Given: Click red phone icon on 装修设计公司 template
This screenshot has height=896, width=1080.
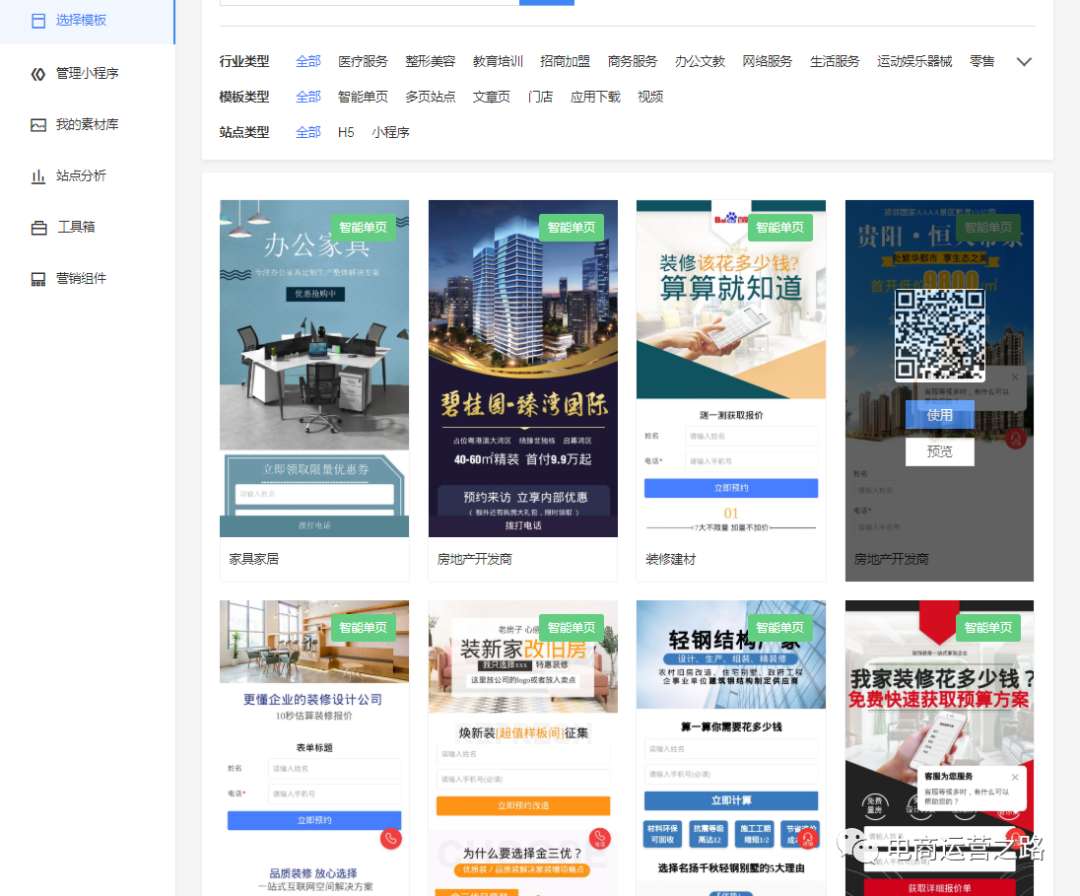Looking at the screenshot, I should click(x=391, y=839).
